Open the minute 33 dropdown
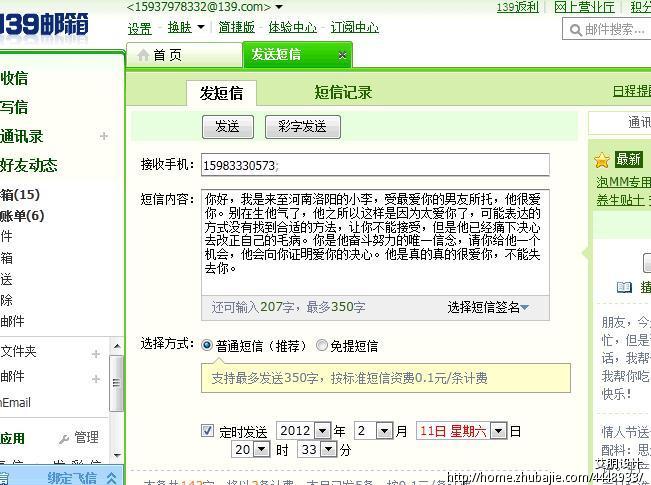Image resolution: width=651 pixels, height=485 pixels. [x=328, y=450]
